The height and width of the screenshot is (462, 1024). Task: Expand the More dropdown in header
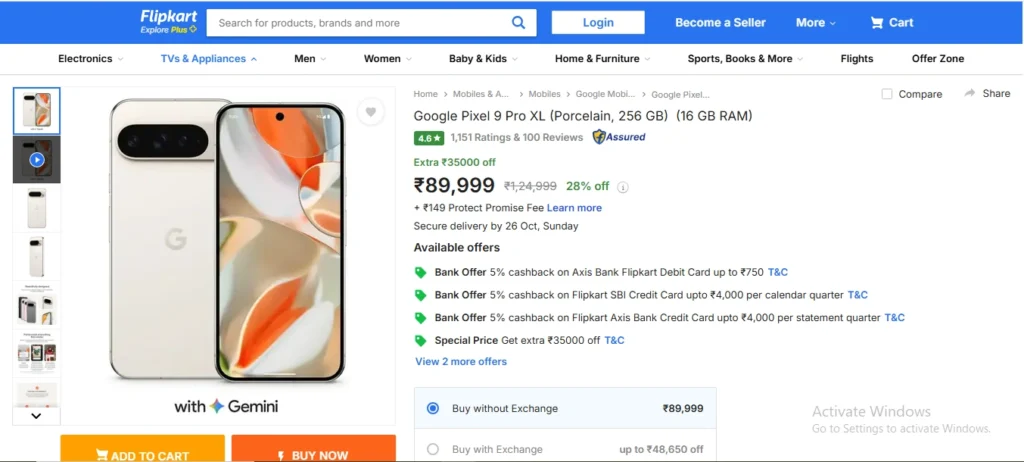coord(817,23)
